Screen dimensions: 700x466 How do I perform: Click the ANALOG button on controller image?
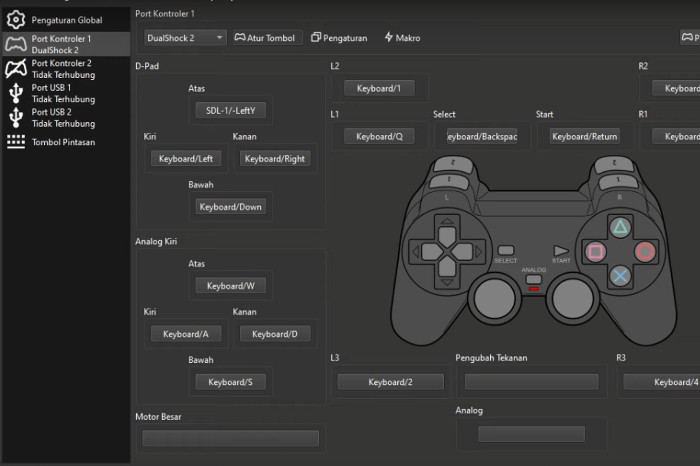pyautogui.click(x=534, y=279)
